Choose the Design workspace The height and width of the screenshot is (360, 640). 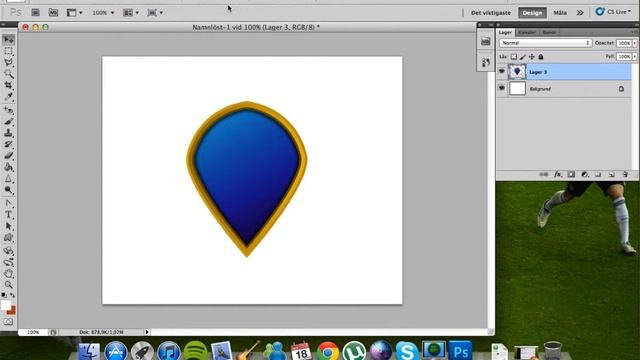[532, 13]
